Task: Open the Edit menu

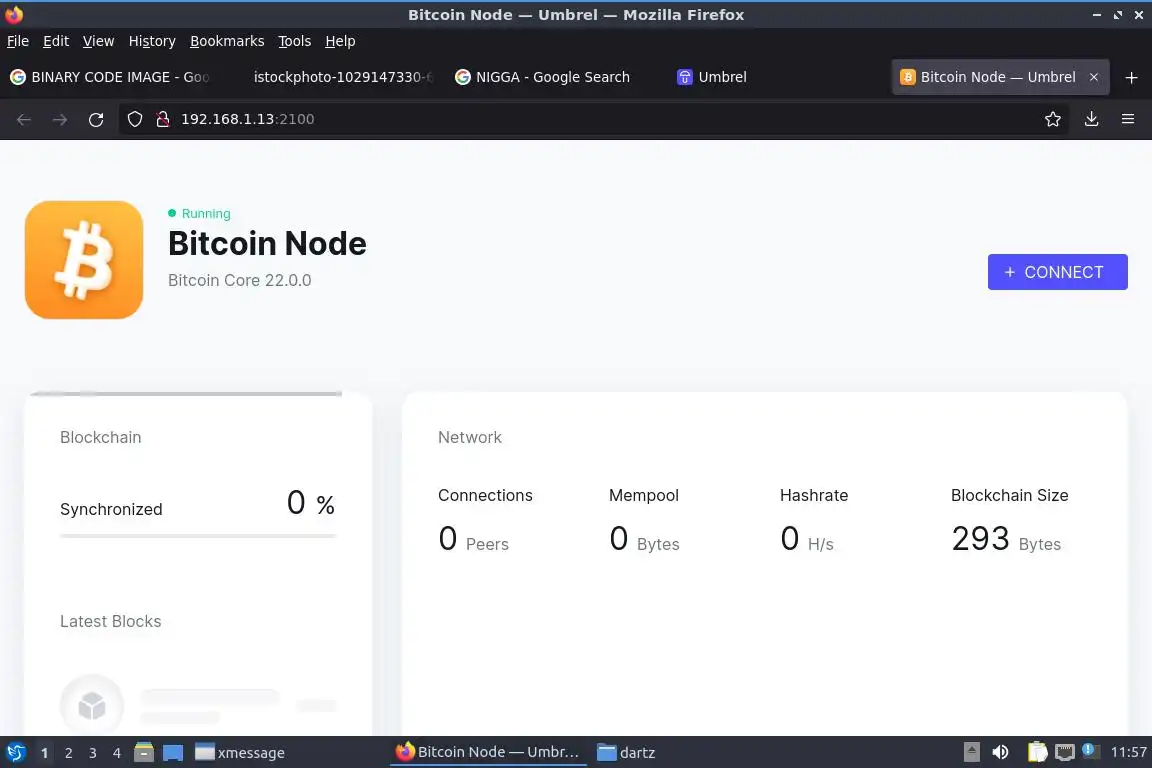Action: tap(56, 41)
